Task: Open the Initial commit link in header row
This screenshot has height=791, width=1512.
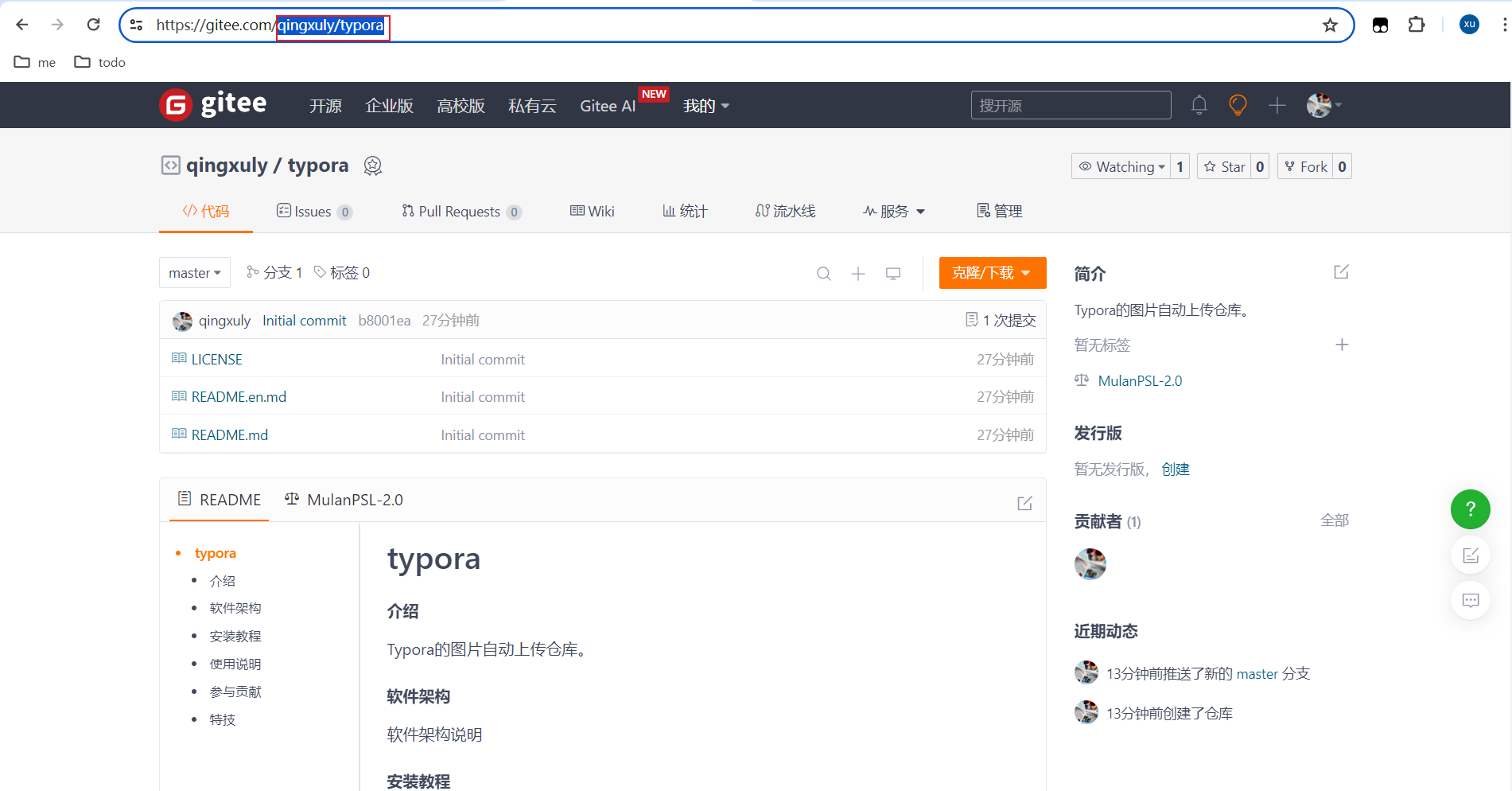Action: [x=305, y=320]
